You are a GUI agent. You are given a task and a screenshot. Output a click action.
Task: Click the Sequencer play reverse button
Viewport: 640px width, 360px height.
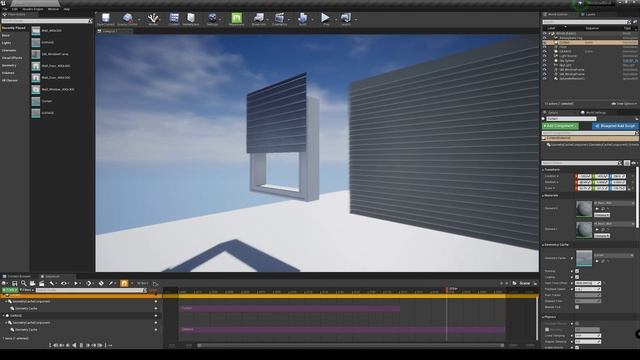(74, 345)
